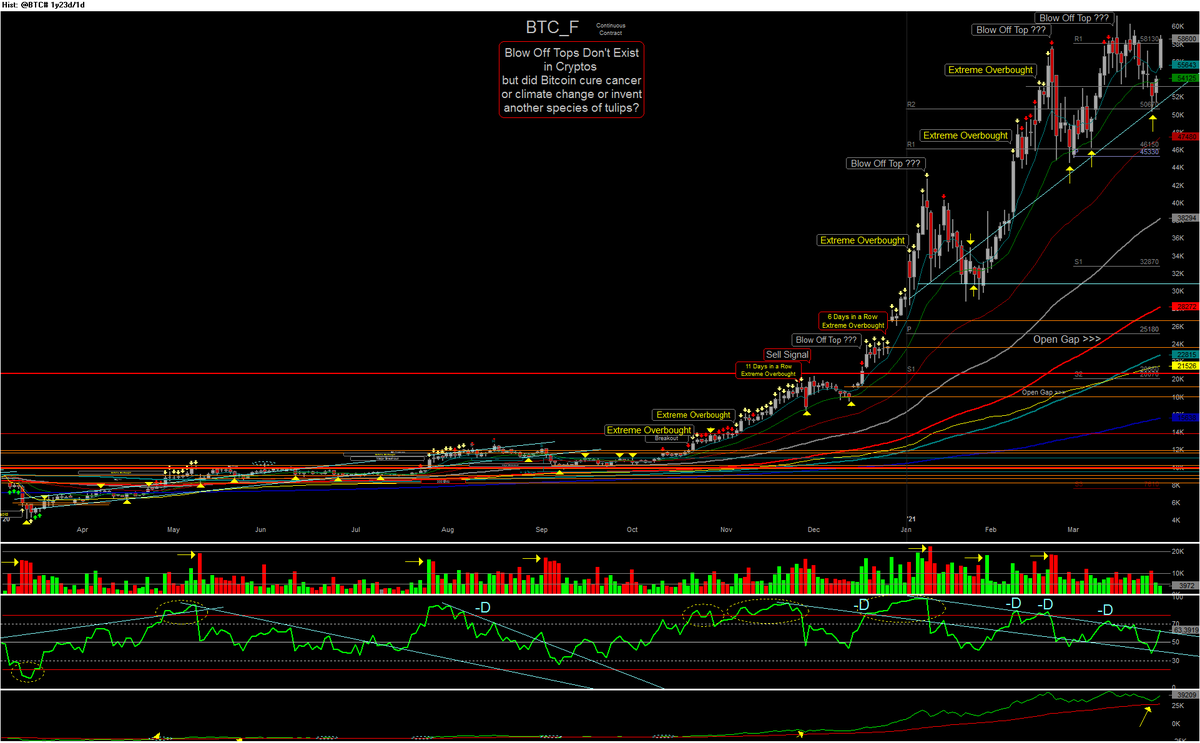Image resolution: width=1200 pixels, height=743 pixels.
Task: Click the 60K price axis label
Action: click(x=1180, y=26)
